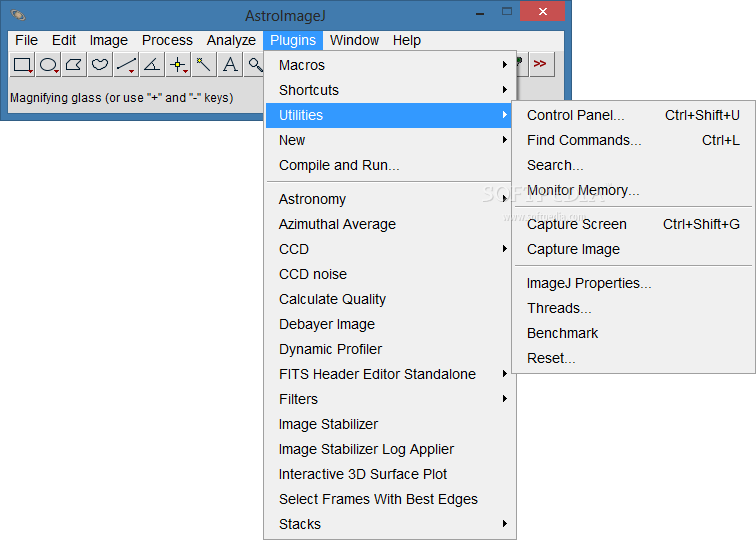Choose Reset... in Utilities
Screen dimensions: 756x540
coord(633,358)
